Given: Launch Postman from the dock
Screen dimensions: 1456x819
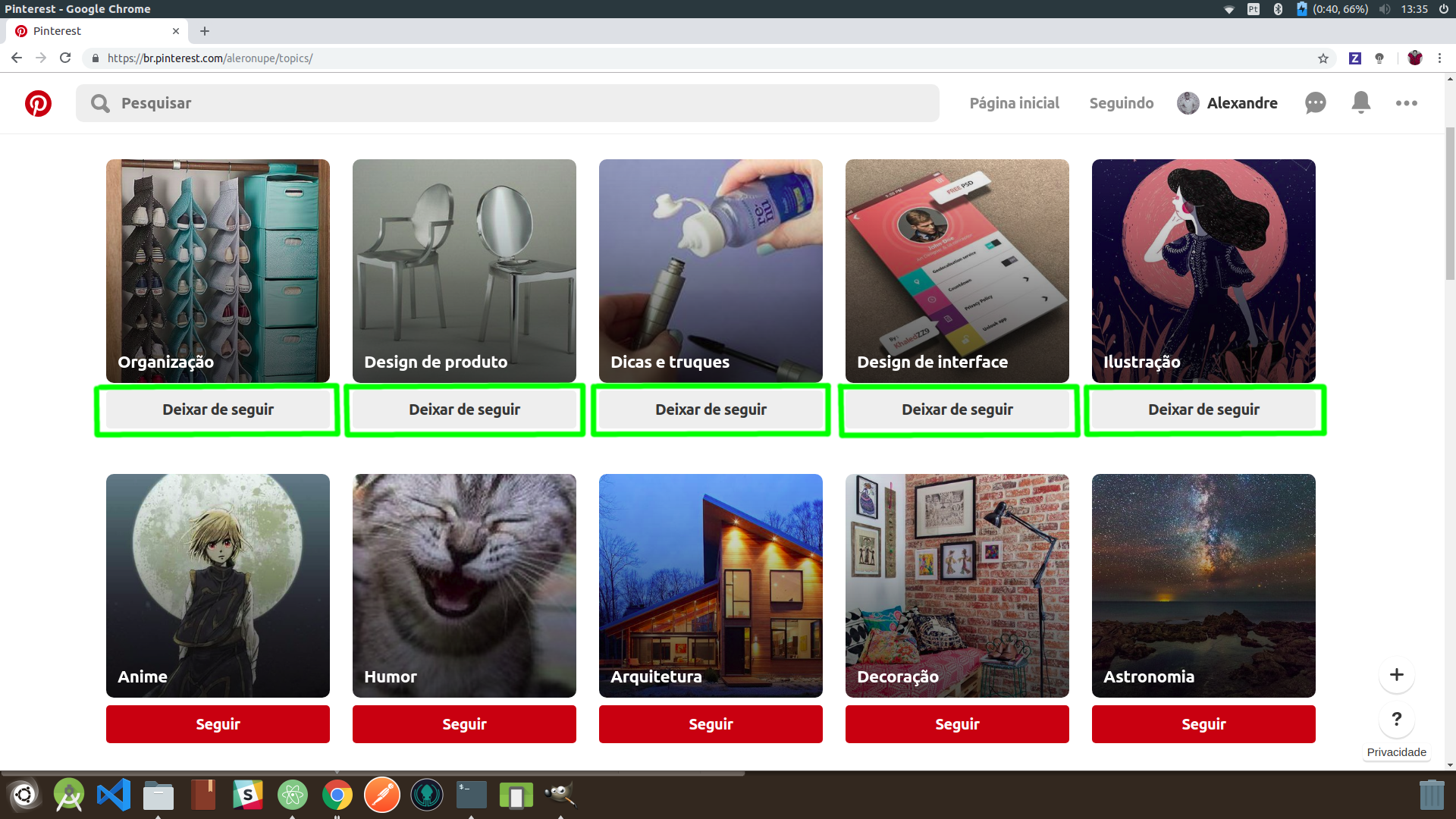Looking at the screenshot, I should (x=382, y=795).
